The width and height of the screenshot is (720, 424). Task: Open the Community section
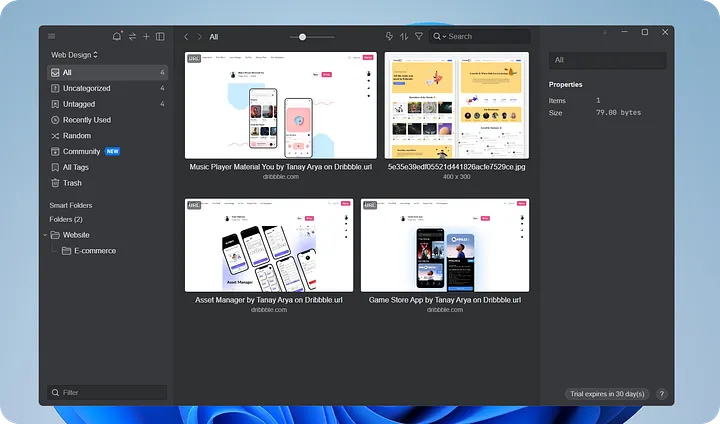point(107,151)
